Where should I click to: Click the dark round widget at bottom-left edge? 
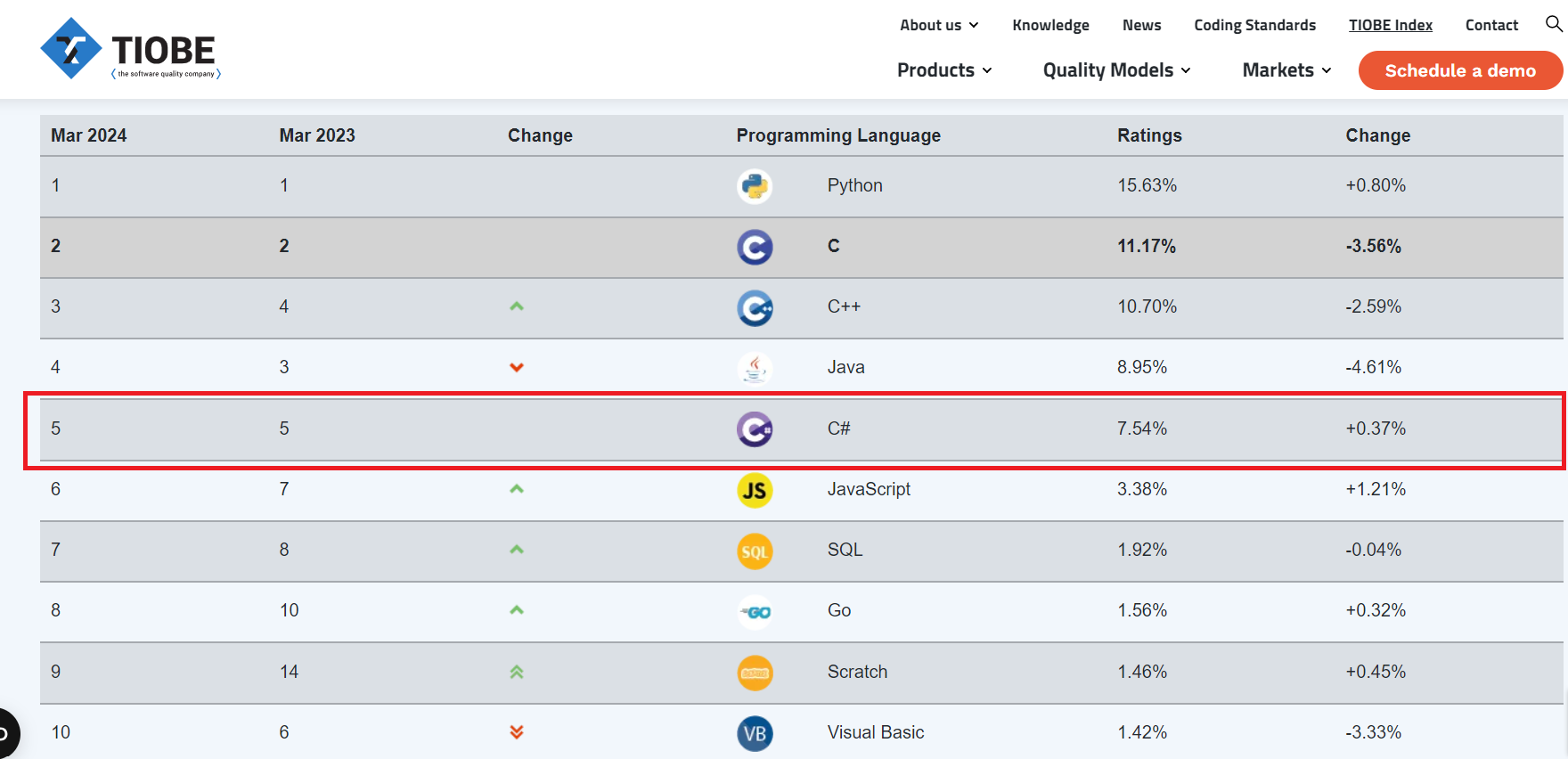point(7,733)
